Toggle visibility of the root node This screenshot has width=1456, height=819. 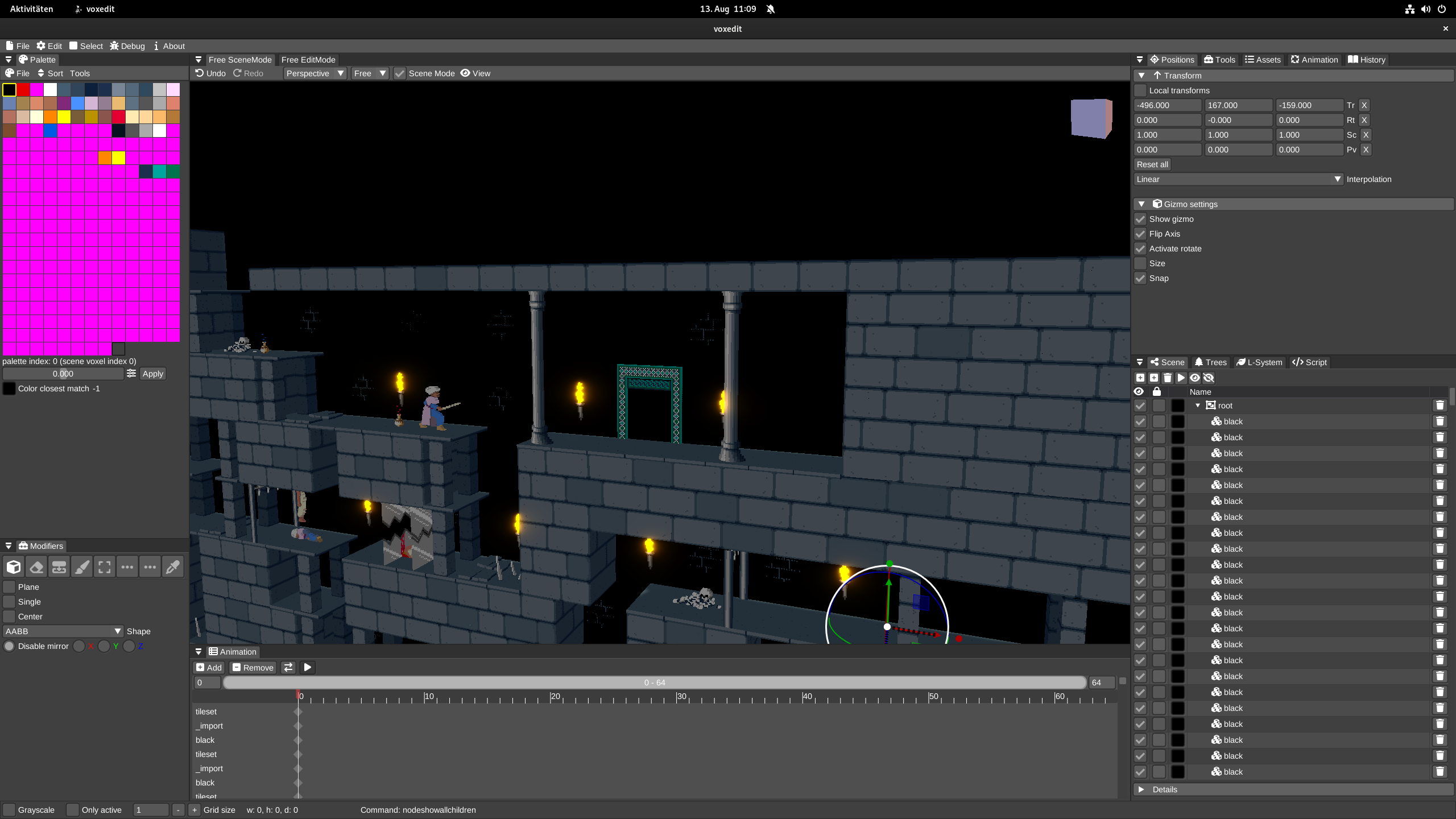click(1140, 406)
